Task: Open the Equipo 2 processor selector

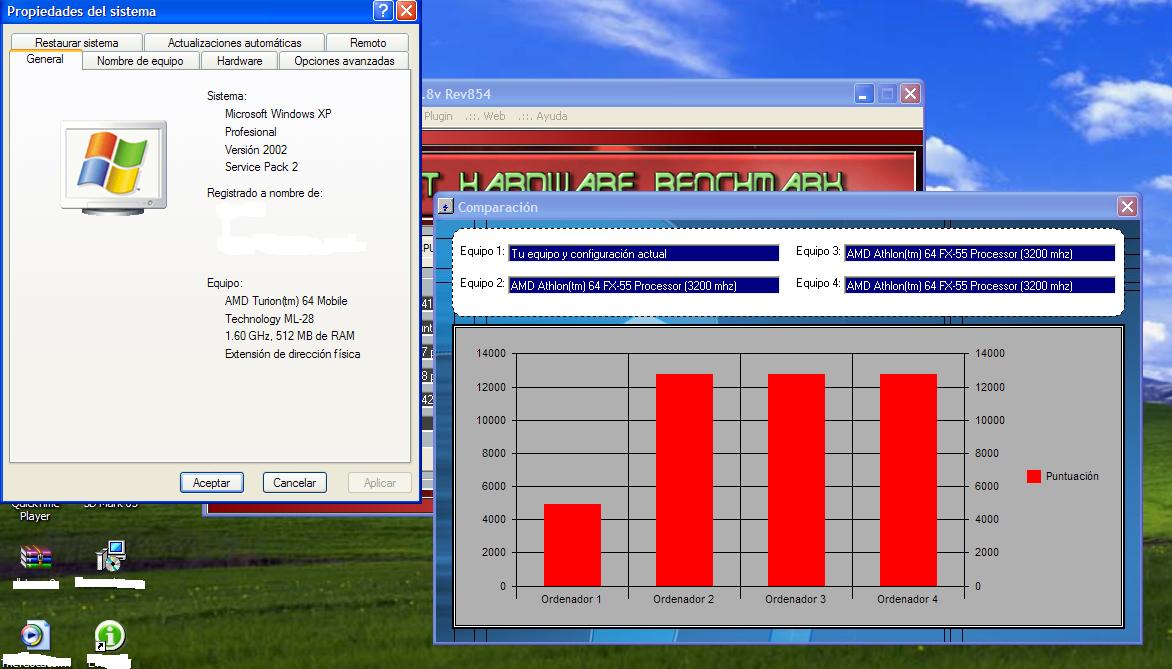Action: pos(644,286)
